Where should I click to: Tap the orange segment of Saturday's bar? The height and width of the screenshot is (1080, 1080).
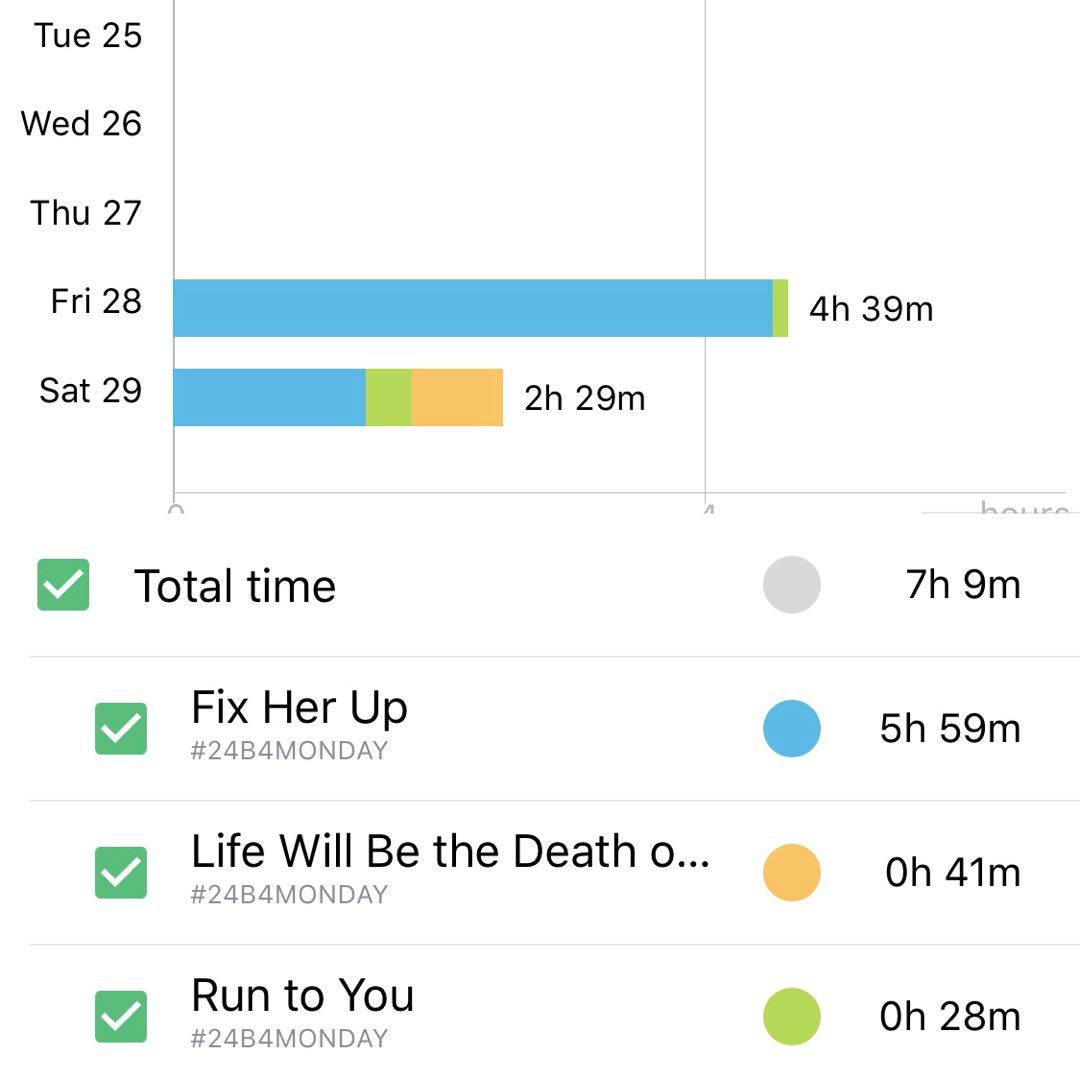[x=457, y=397]
